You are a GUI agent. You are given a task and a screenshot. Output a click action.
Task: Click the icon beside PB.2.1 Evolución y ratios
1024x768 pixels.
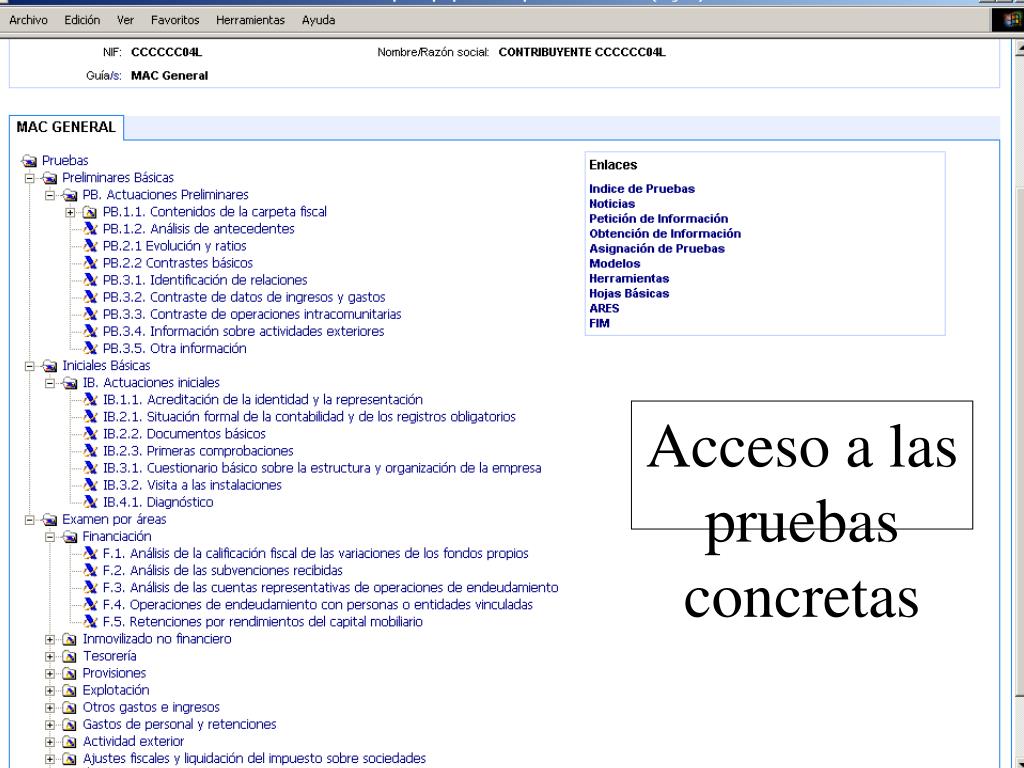91,246
